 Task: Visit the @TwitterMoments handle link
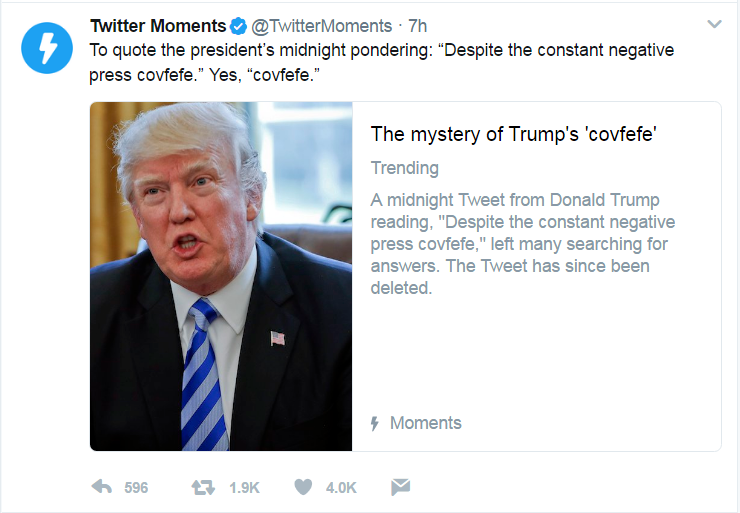(321, 26)
